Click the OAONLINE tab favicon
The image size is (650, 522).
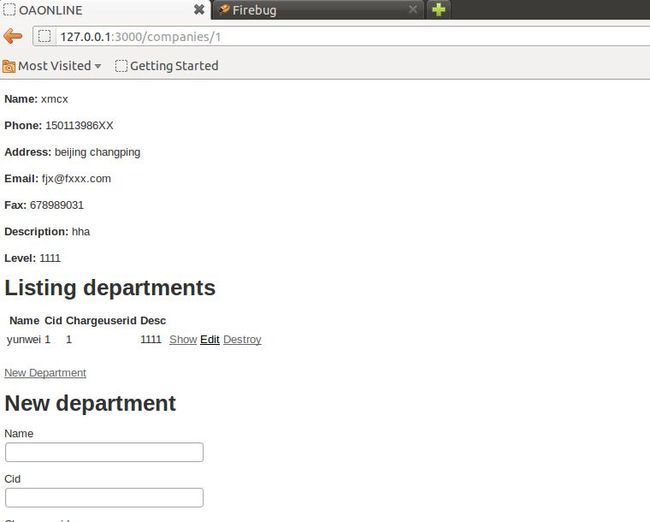click(9, 10)
